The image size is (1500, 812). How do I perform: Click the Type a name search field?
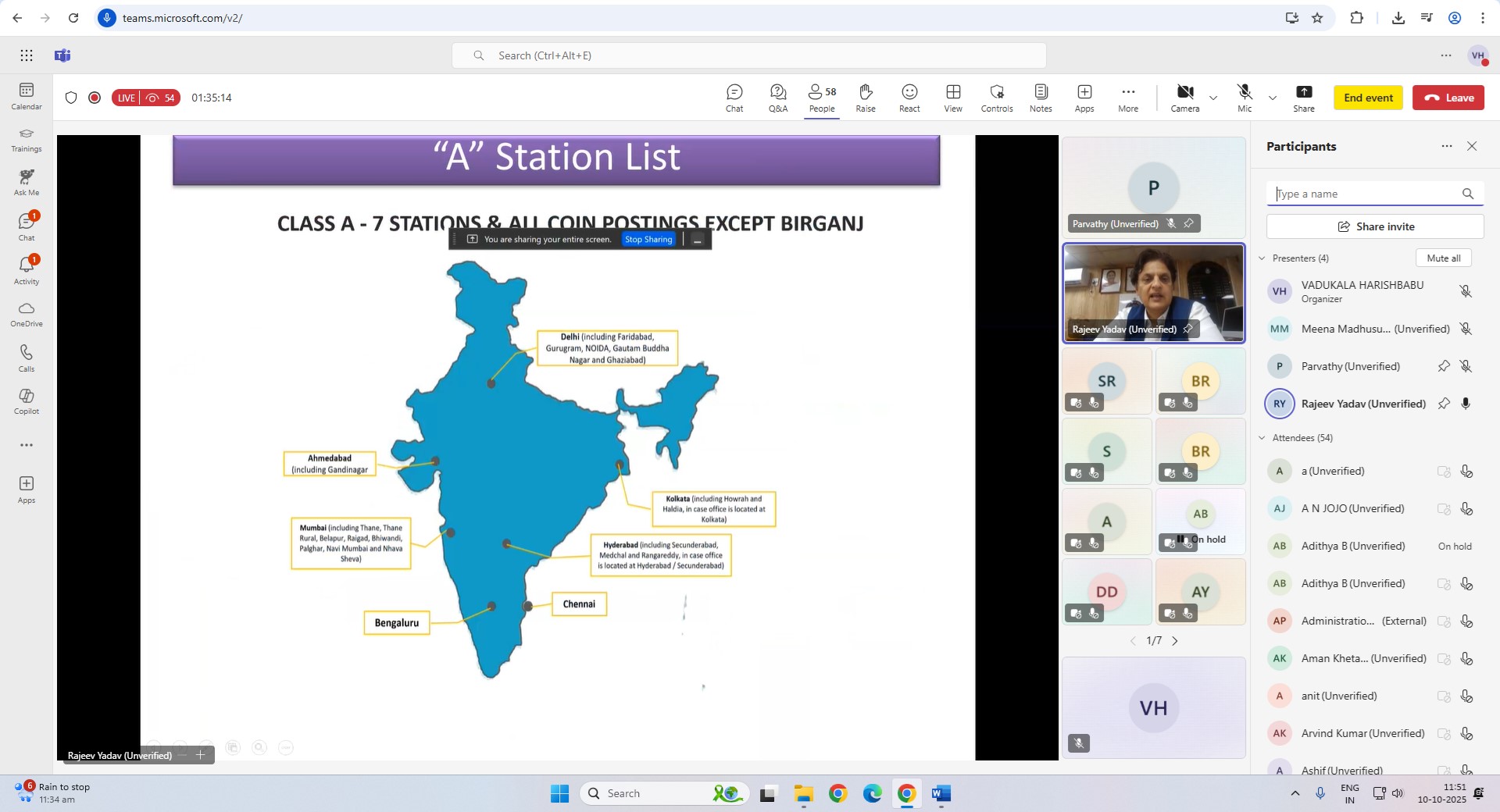[x=1366, y=194]
